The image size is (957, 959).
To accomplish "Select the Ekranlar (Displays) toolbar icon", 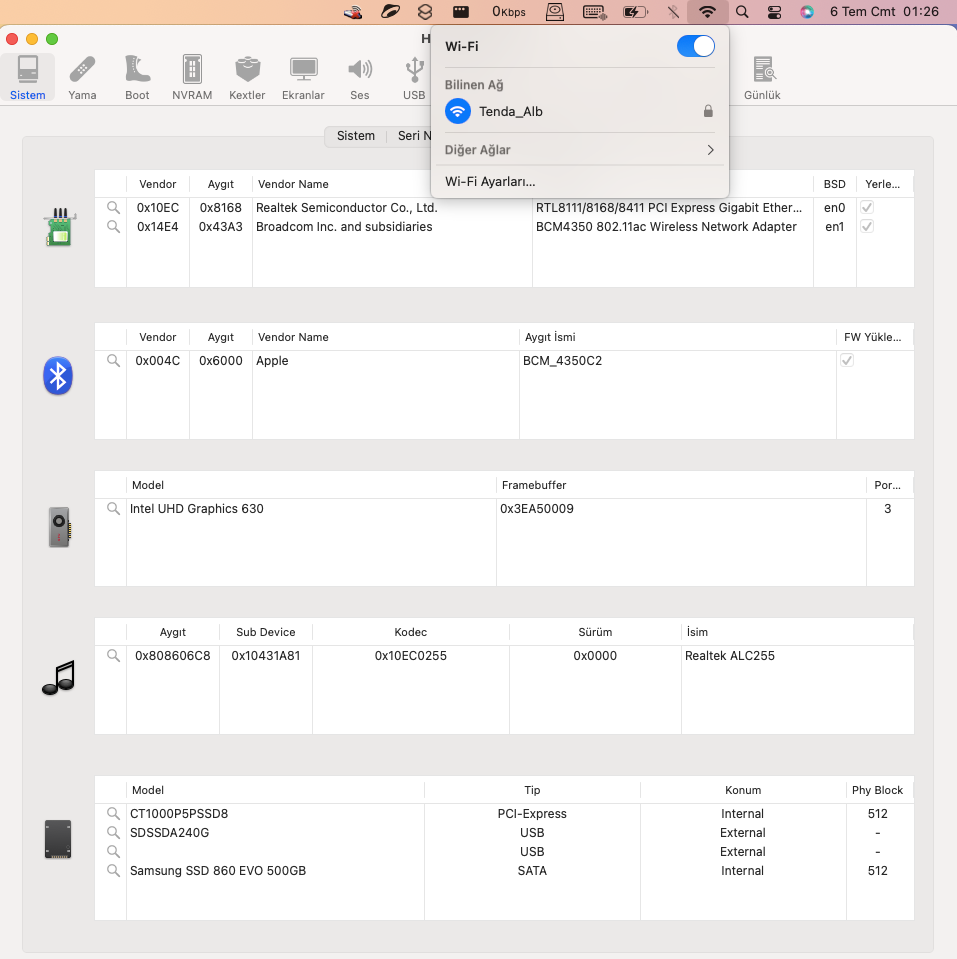I will (x=303, y=78).
